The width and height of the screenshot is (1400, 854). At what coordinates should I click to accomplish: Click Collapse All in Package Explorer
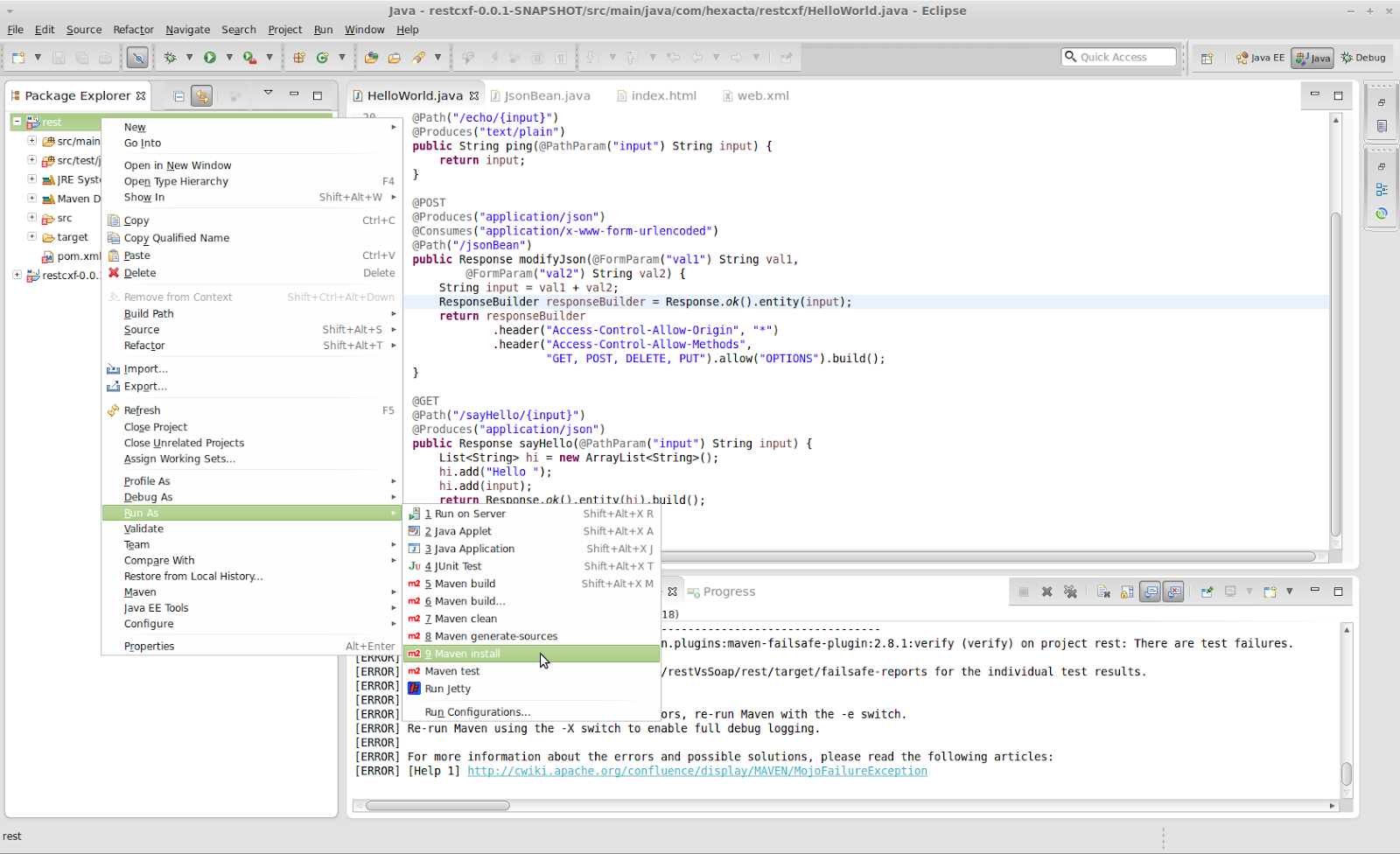178,96
